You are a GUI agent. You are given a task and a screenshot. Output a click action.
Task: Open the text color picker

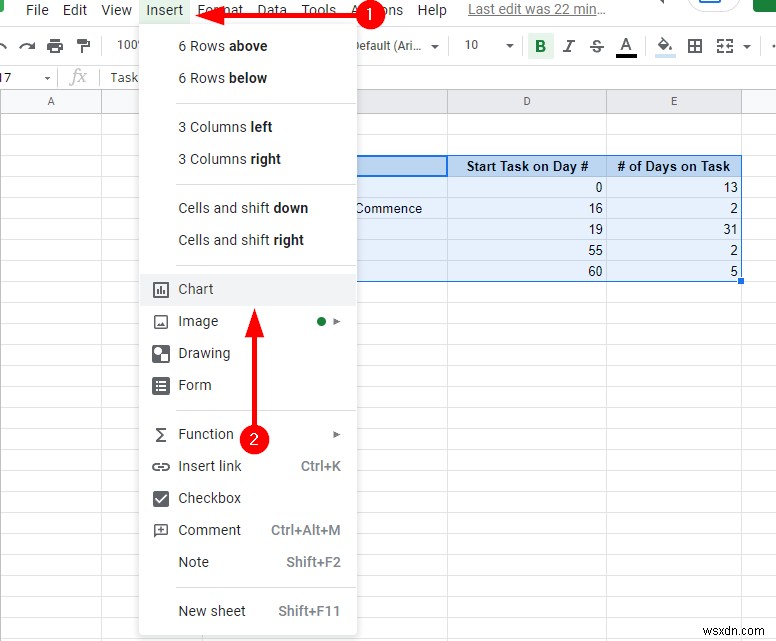pos(626,47)
